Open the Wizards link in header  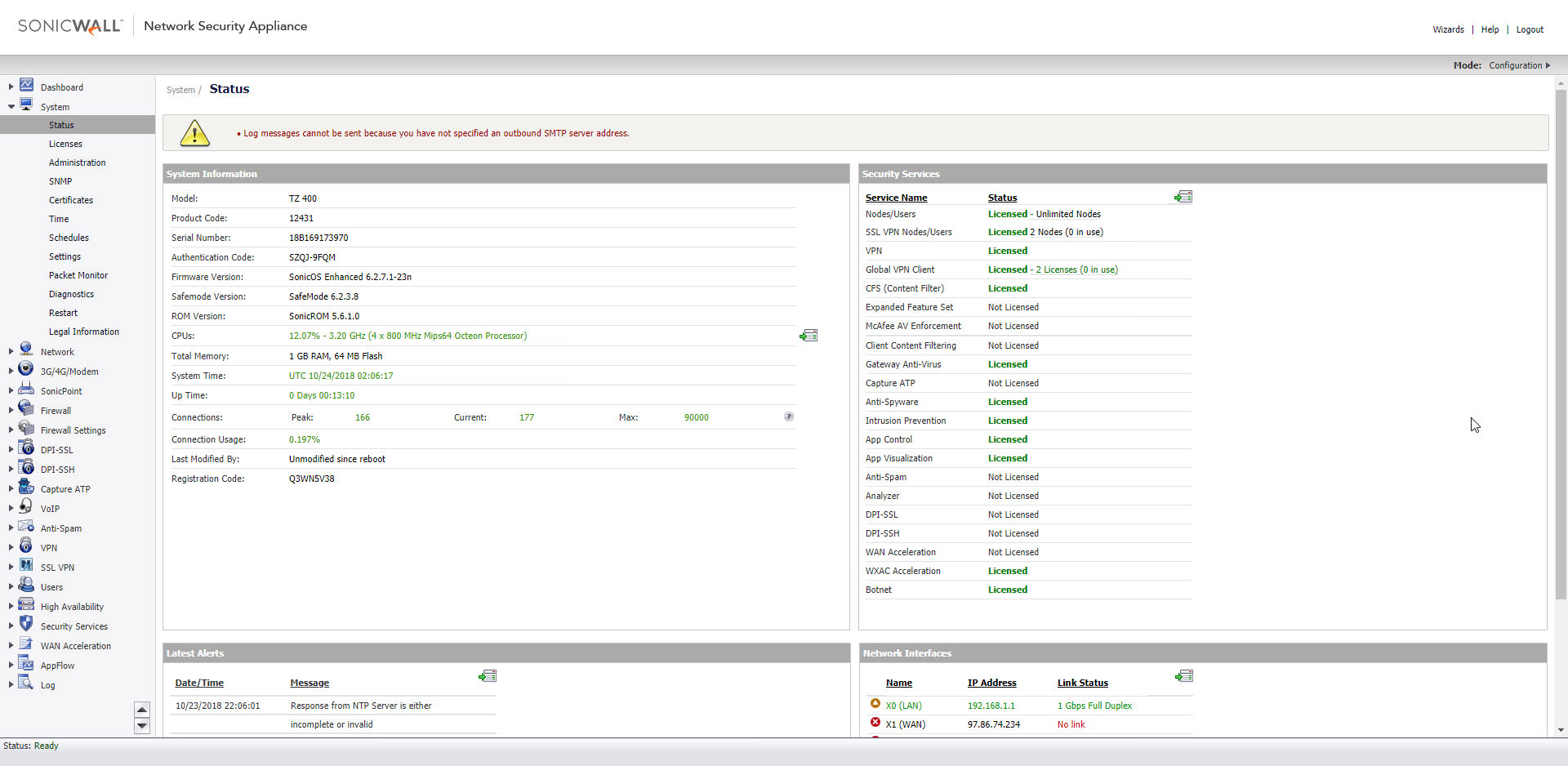coord(1448,29)
